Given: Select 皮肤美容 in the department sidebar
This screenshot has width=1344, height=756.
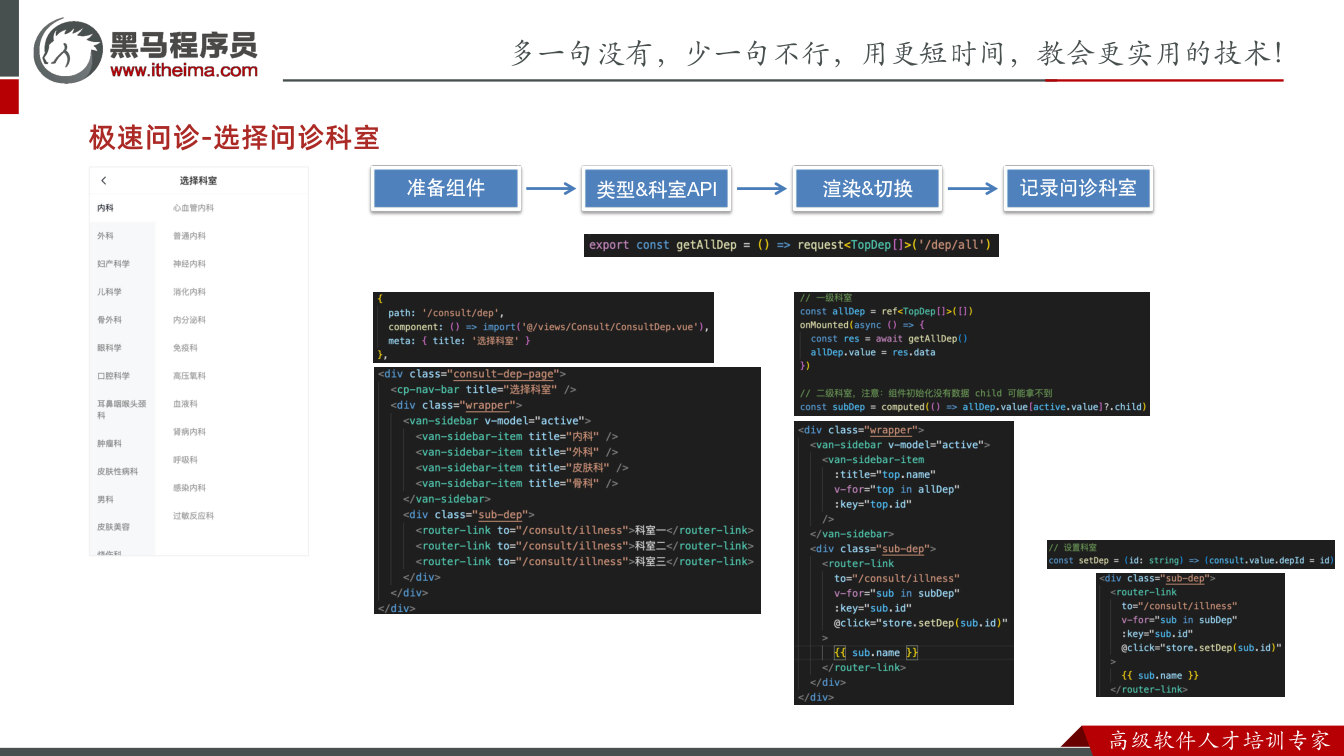Looking at the screenshot, I should click(113, 527).
